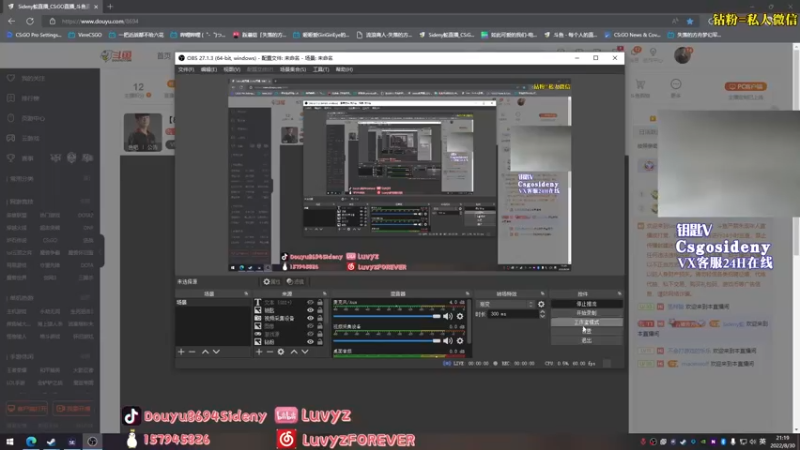Click 停止推流 to stop streaming
The height and width of the screenshot is (450, 800).
(587, 304)
